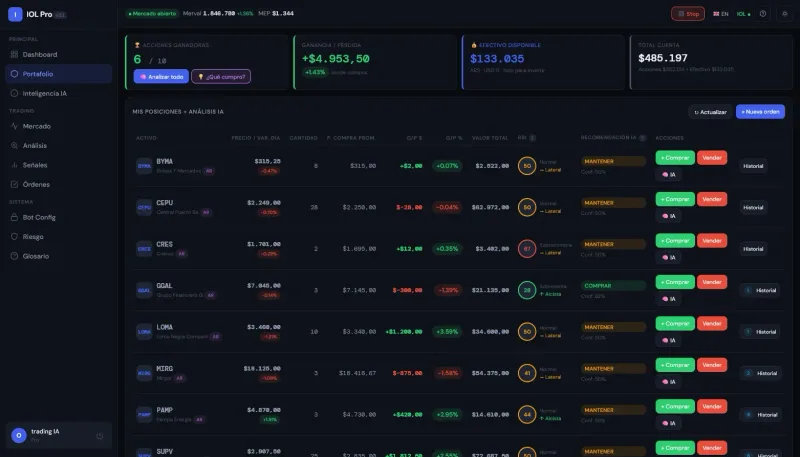Click the Recomendación IA info icon
This screenshot has height=457, width=800.
tap(643, 138)
